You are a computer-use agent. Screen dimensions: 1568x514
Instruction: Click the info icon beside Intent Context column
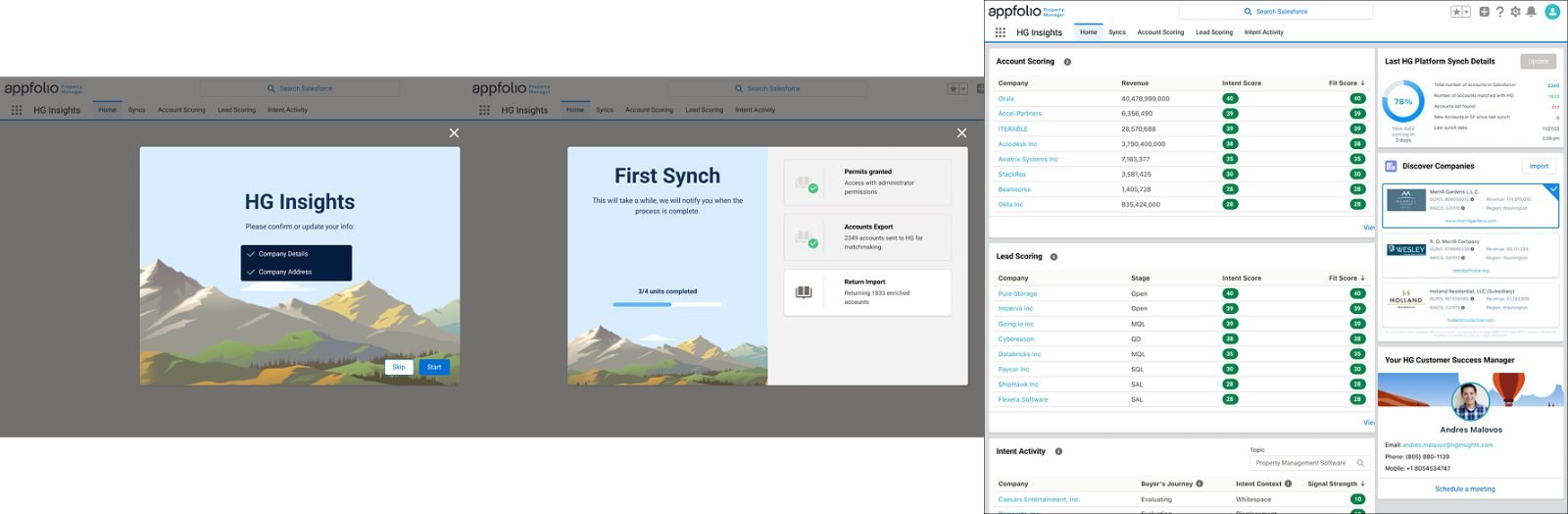click(1288, 484)
